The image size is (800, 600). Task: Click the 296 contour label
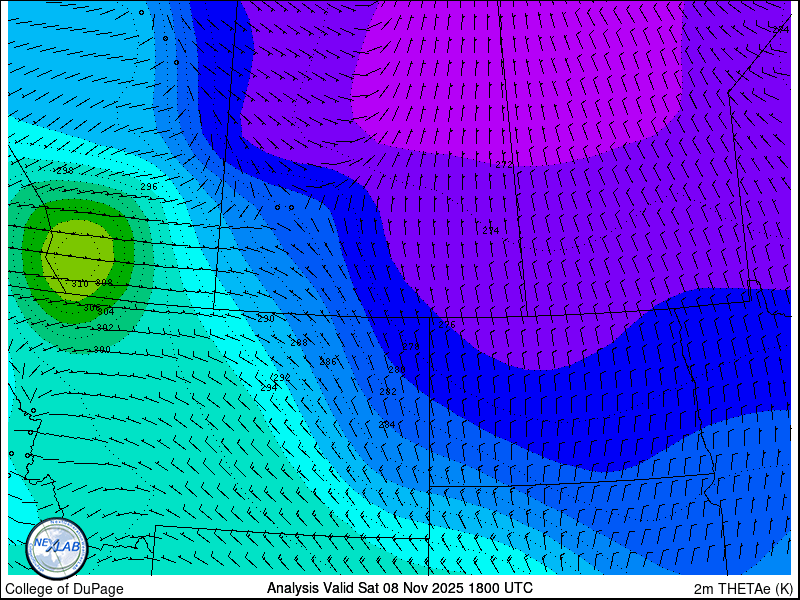pos(149,187)
